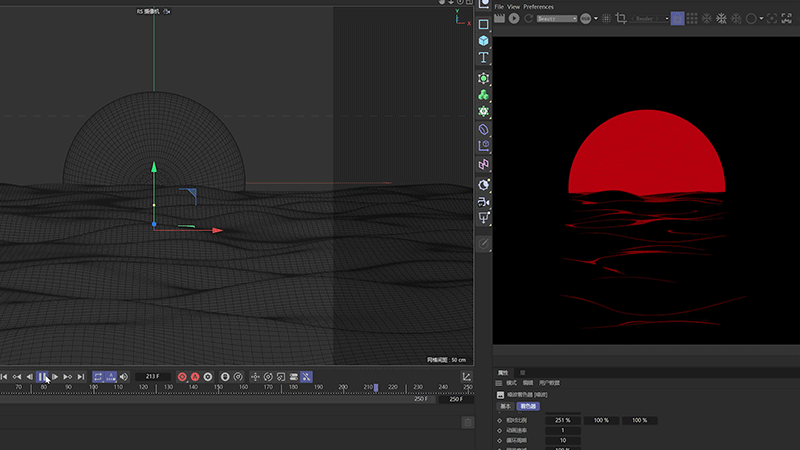Record active objects keyframe
This screenshot has height=450, width=800.
[182, 377]
